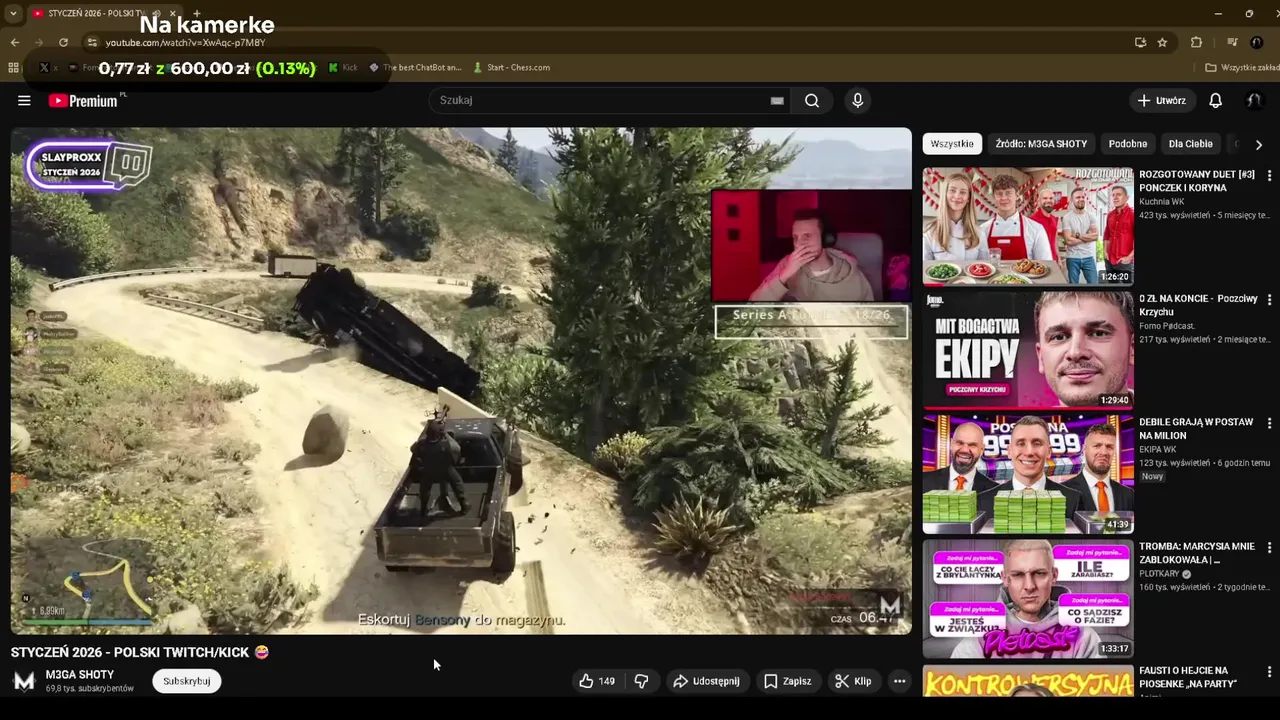Go to YouTube Premium home logo
Screen dimensions: 1280x720
coord(83,100)
